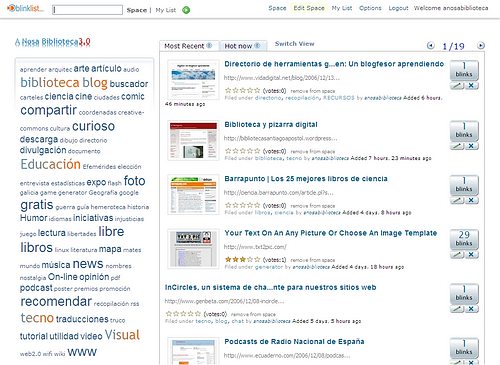
Task: Click the Blinklist logo
Action: point(25,8)
